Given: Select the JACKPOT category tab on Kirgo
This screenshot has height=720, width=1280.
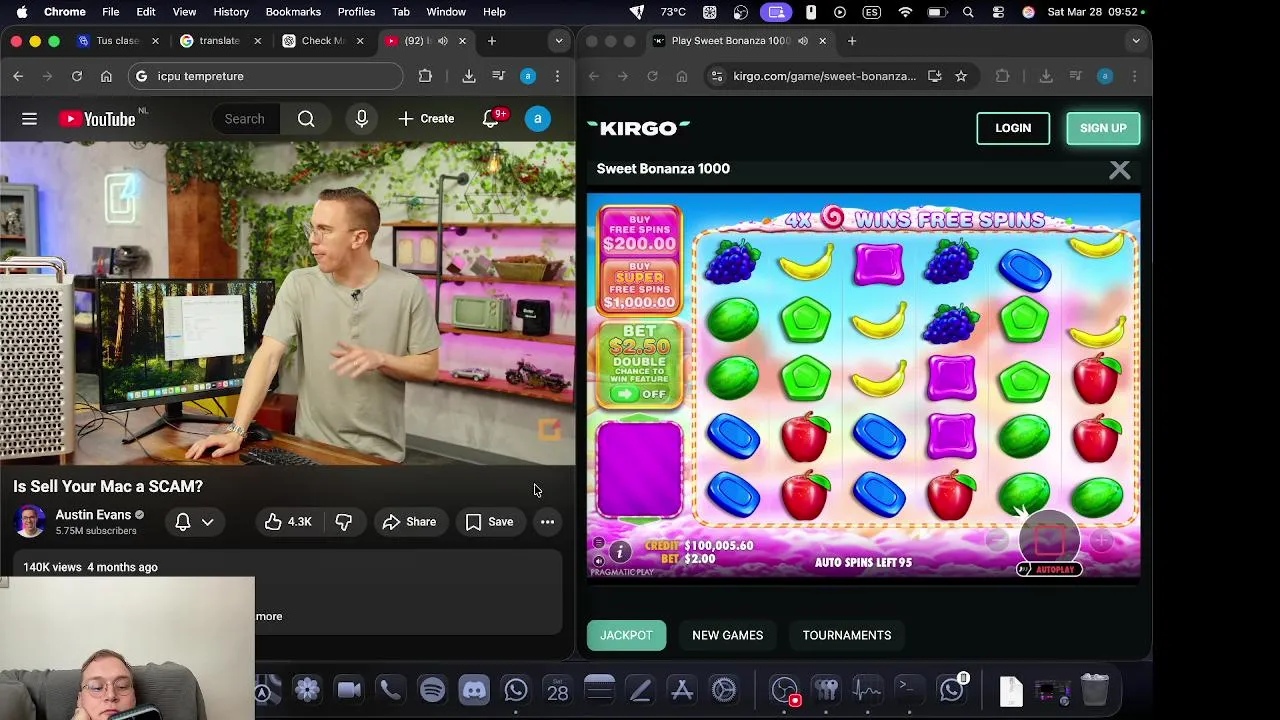Looking at the screenshot, I should (626, 635).
